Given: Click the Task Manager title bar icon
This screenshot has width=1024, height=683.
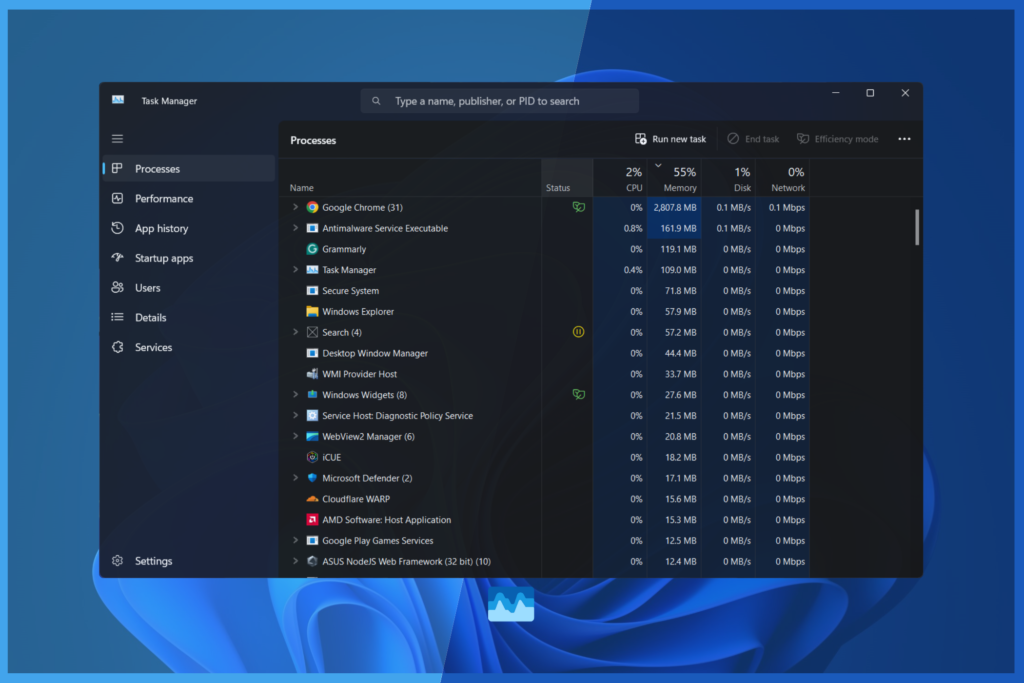Looking at the screenshot, I should (x=118, y=100).
